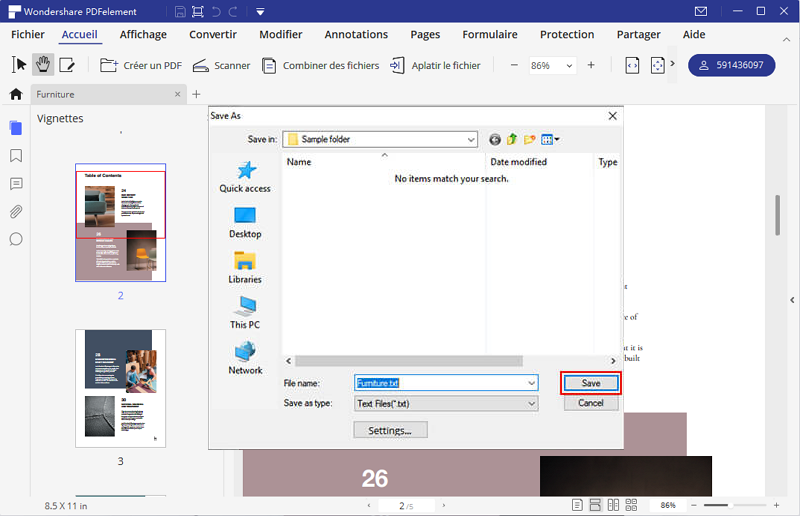
Task: Click Aplatir le fichier
Action: tap(435, 65)
